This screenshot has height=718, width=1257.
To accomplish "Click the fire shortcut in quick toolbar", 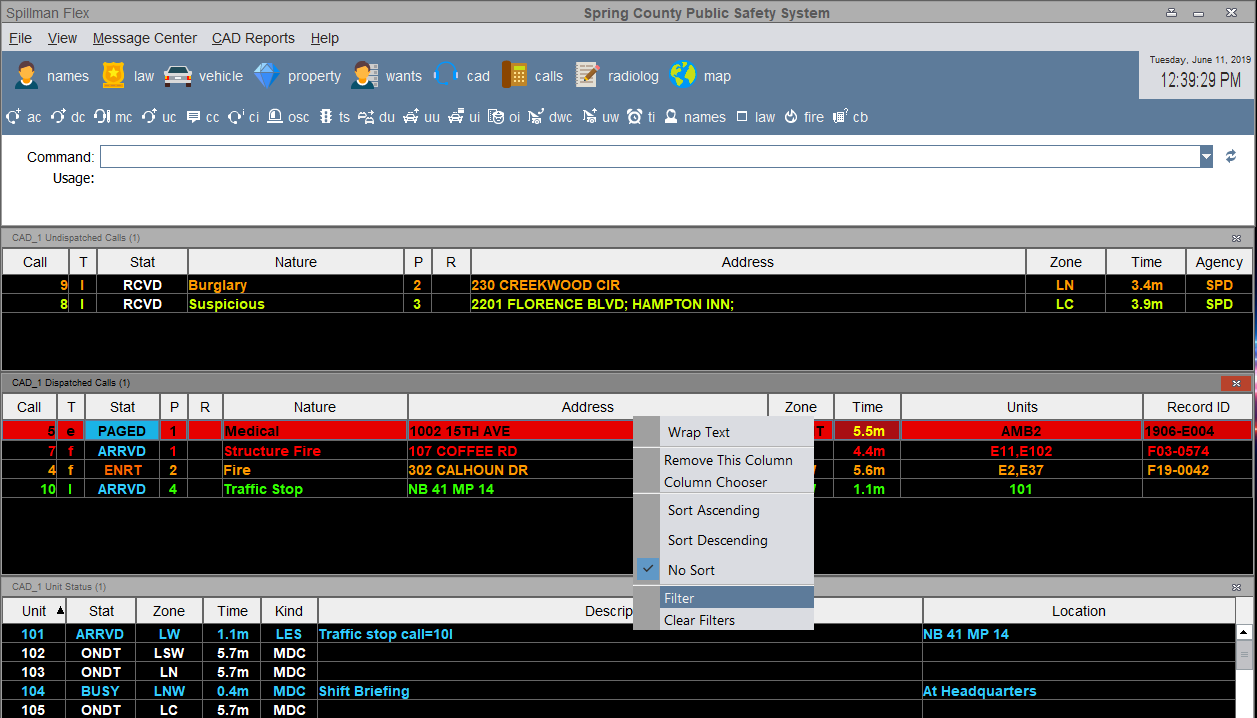I will (791, 117).
